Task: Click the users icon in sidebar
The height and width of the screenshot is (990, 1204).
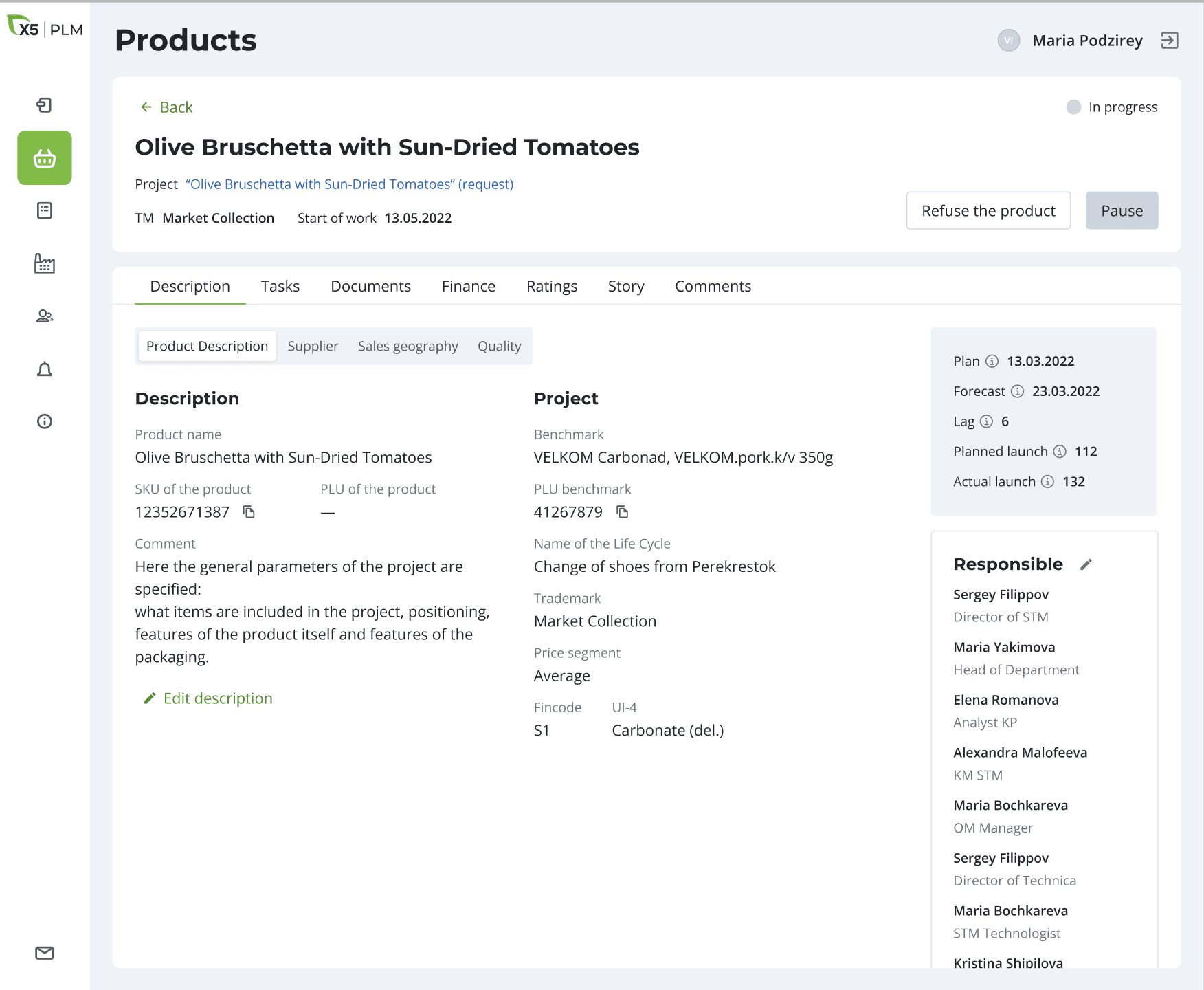Action: [x=45, y=316]
